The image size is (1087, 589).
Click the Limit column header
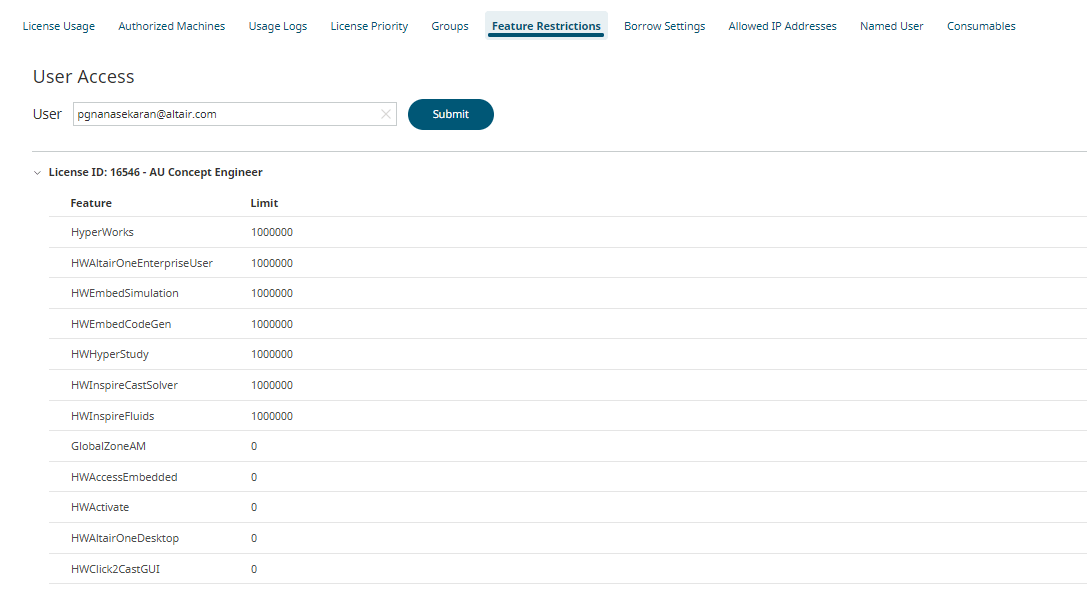(x=264, y=203)
